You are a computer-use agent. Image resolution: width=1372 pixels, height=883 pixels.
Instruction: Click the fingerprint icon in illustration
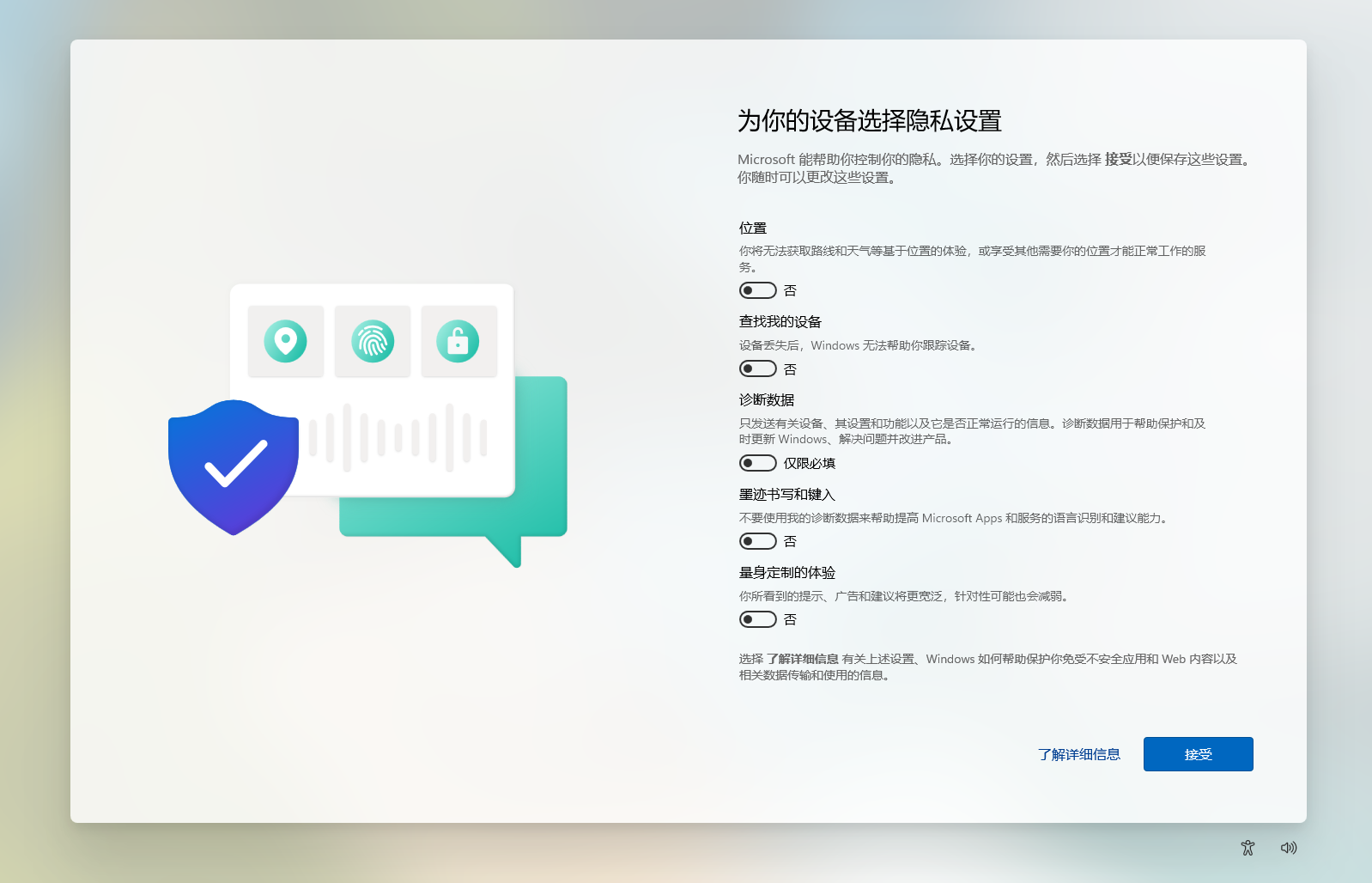point(373,341)
